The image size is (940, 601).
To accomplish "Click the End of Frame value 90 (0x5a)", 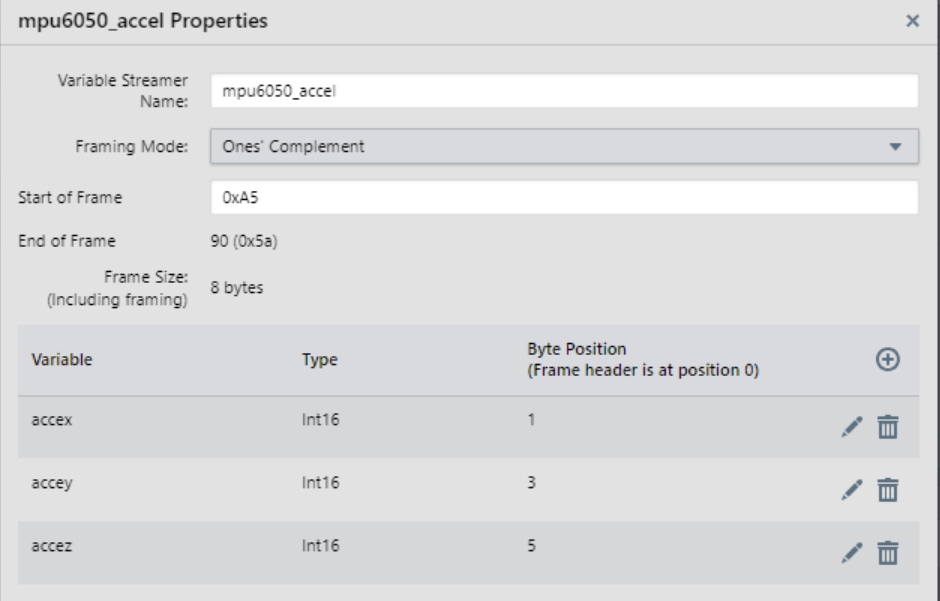I will (x=244, y=241).
